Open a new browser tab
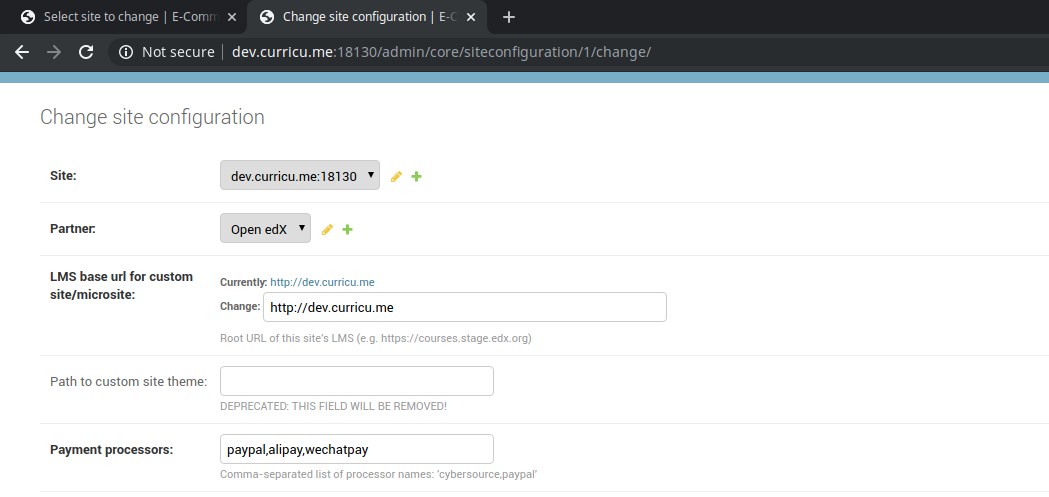Viewport: 1049px width, 497px height. coord(508,17)
